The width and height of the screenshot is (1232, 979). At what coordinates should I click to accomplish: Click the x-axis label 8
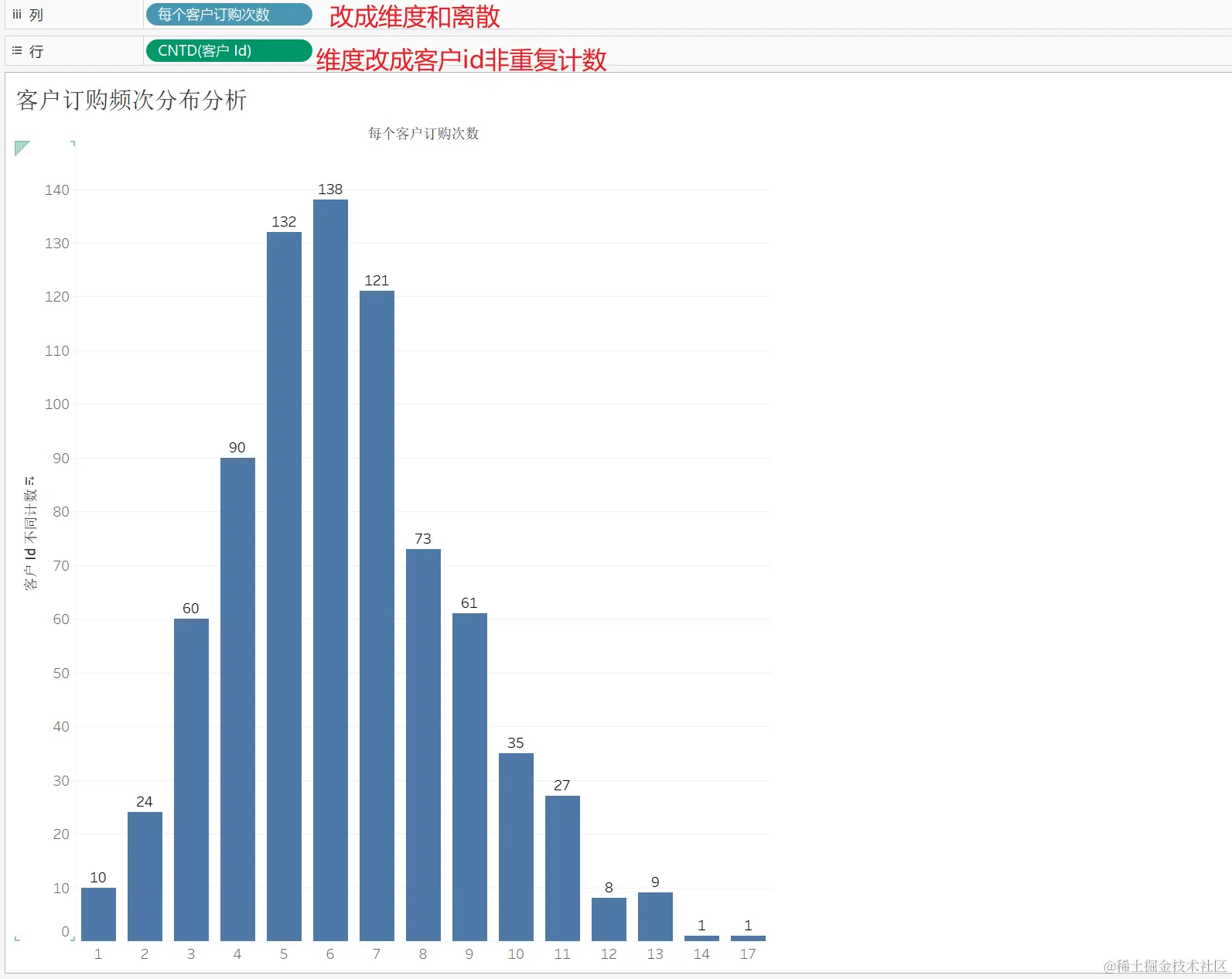click(x=423, y=954)
